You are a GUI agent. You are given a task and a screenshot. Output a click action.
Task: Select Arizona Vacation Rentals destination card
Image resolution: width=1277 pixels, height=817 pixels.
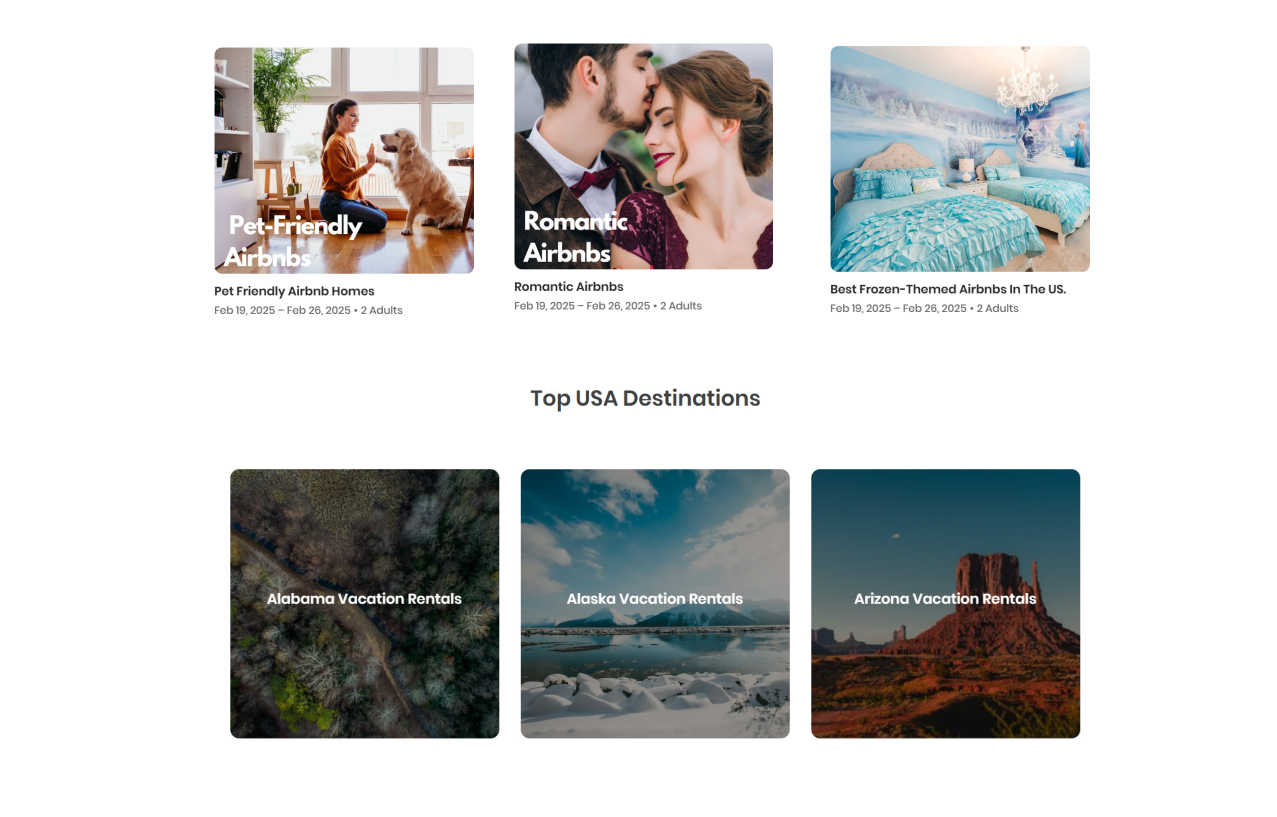pyautogui.click(x=945, y=604)
